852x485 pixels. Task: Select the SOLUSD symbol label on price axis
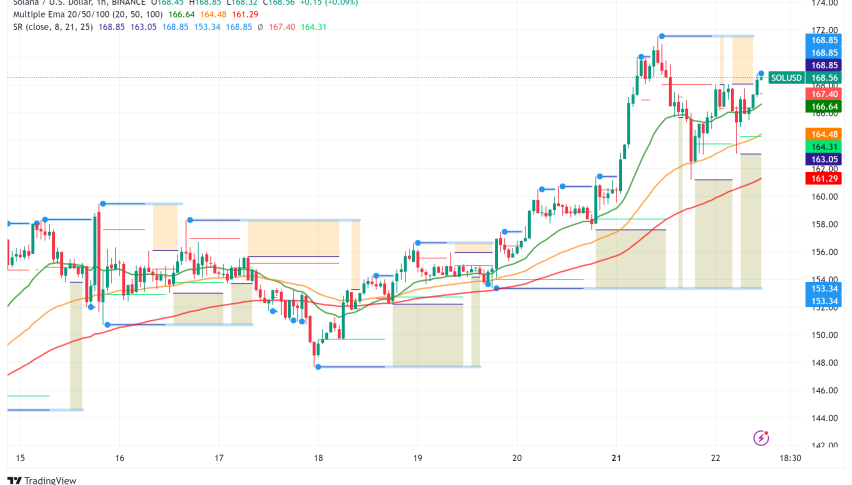click(x=786, y=78)
